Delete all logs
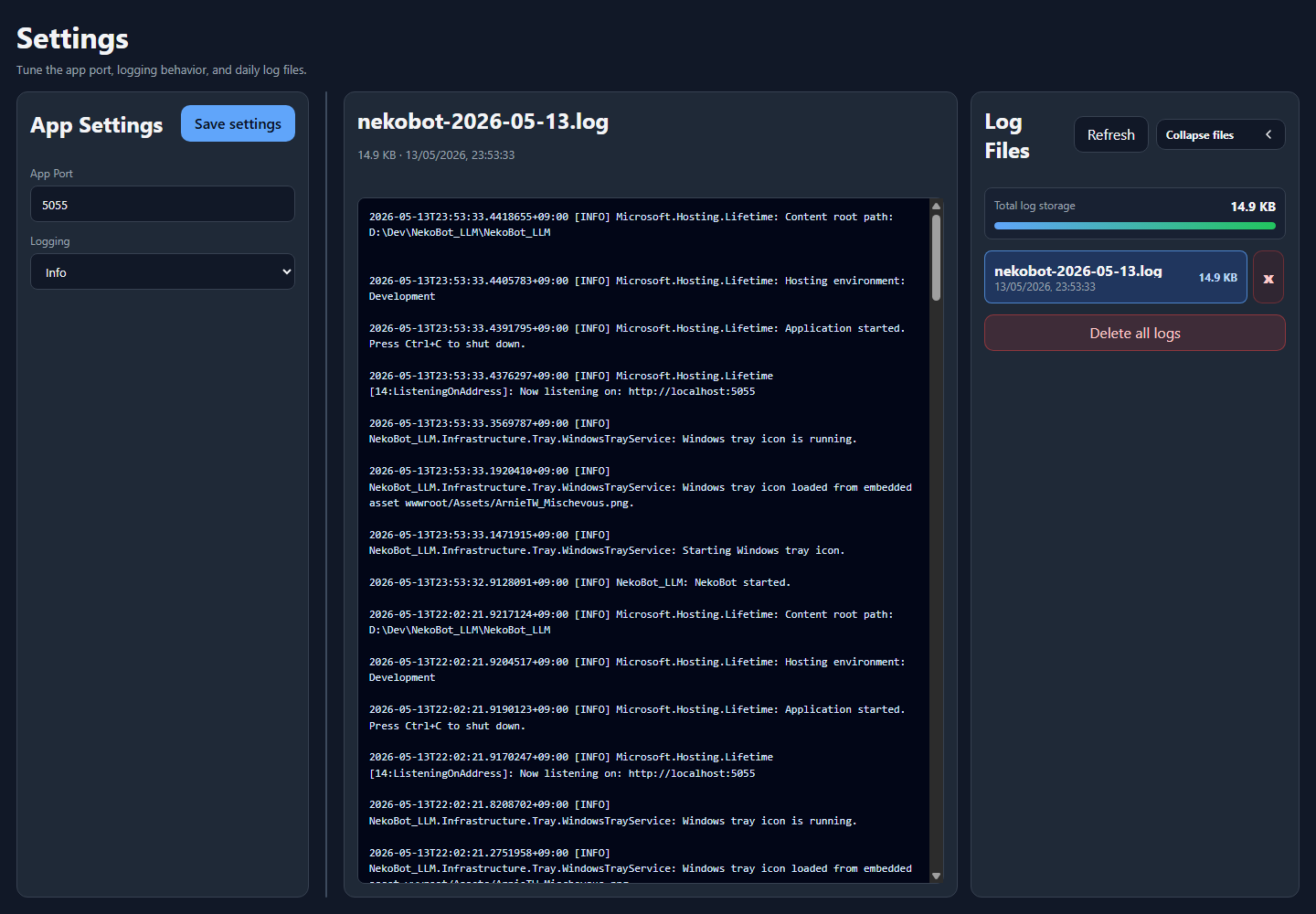This screenshot has width=1316, height=914. (1134, 333)
